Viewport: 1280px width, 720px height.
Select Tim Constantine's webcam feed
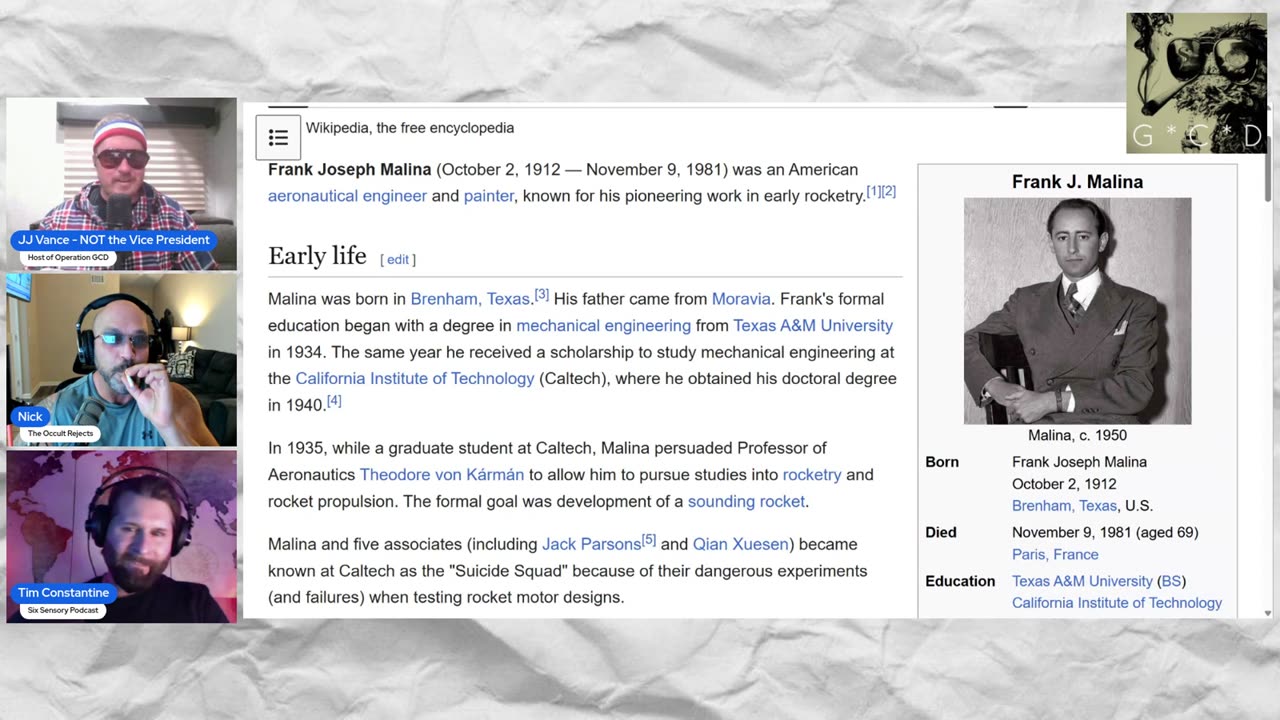(122, 536)
